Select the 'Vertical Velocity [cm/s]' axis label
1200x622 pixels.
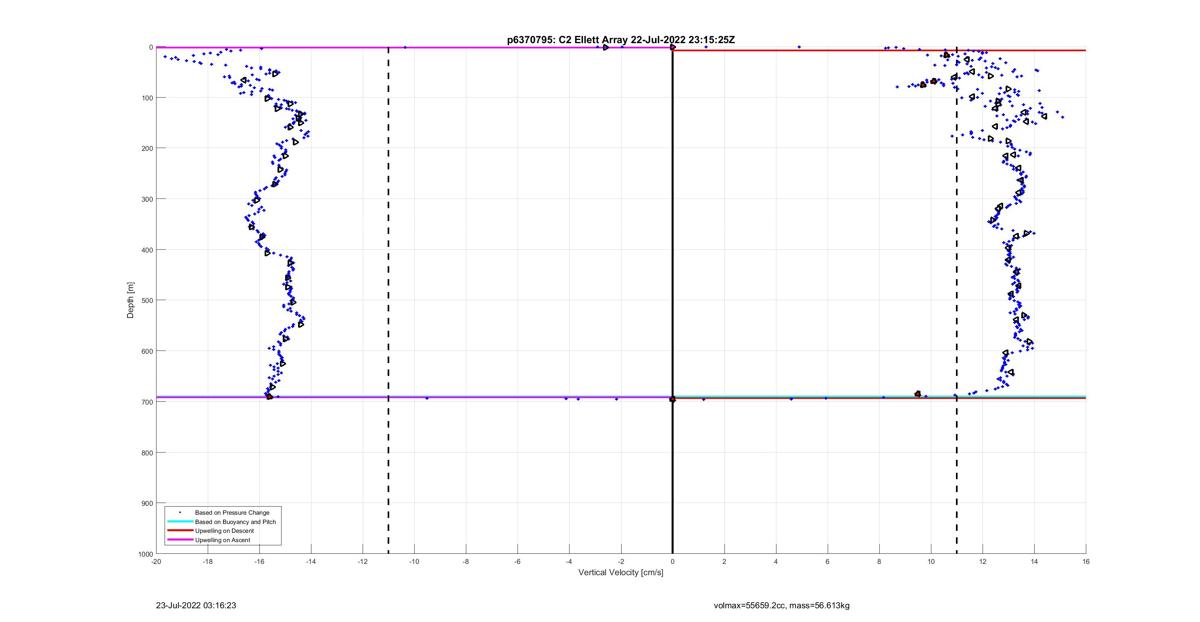(621, 573)
